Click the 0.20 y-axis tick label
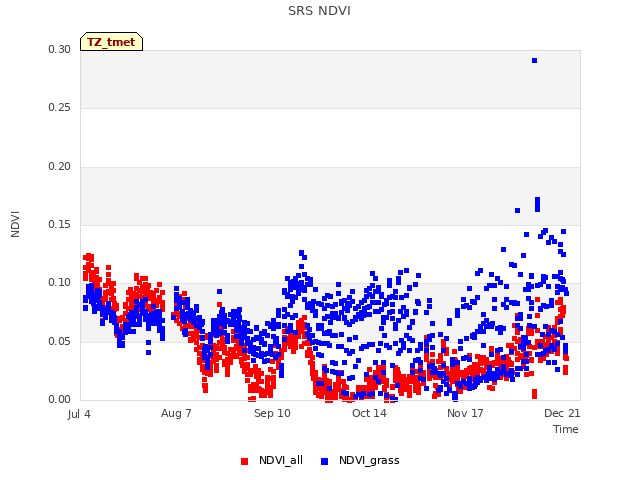The image size is (640, 480). (x=60, y=166)
